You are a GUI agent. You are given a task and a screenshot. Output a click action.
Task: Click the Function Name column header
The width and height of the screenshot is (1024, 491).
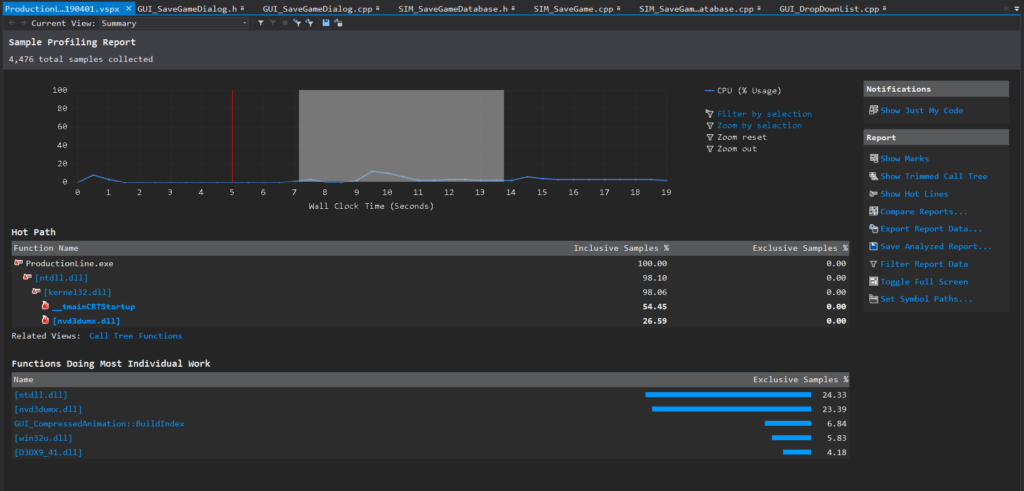point(46,248)
